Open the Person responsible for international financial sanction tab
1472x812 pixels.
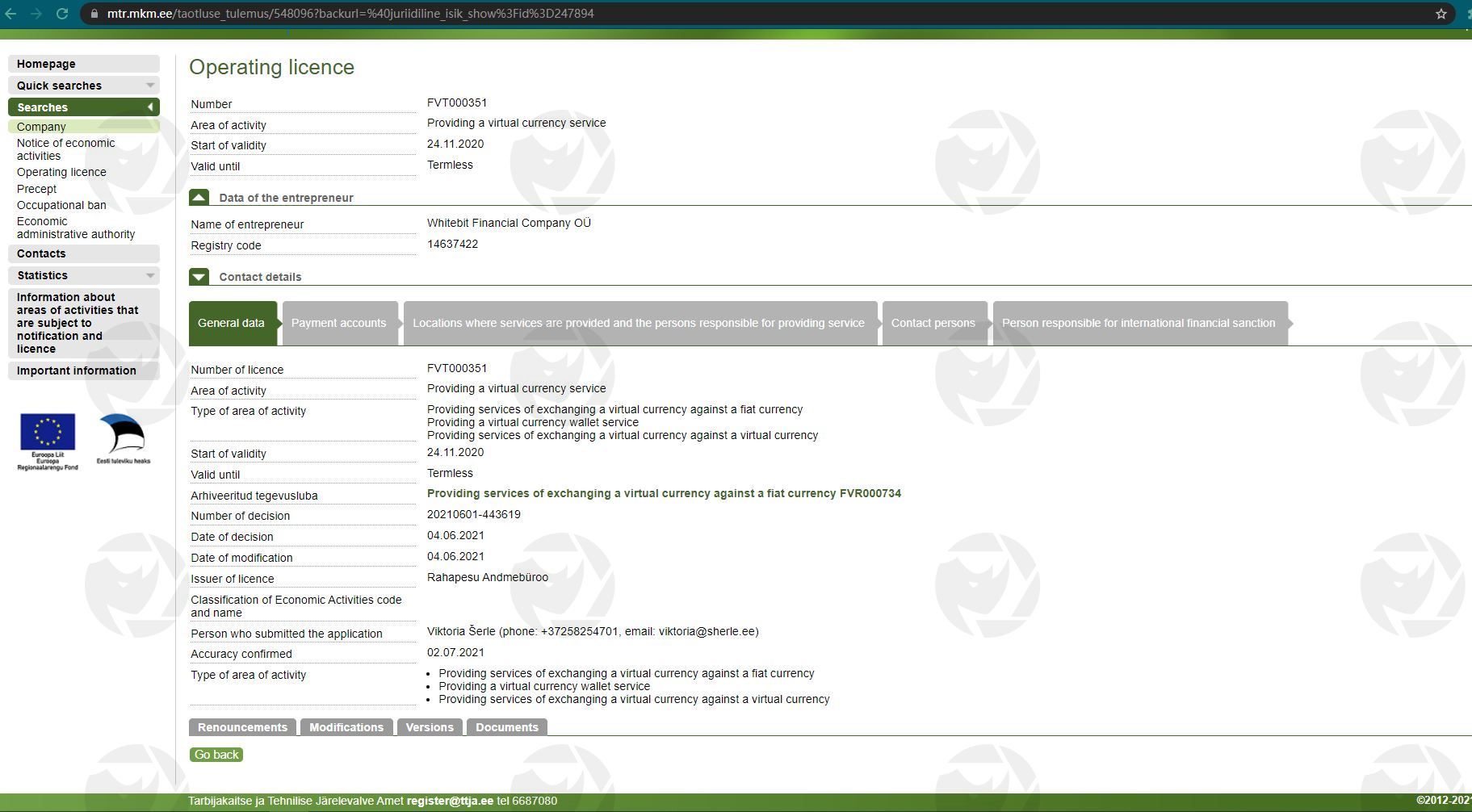(x=1139, y=323)
